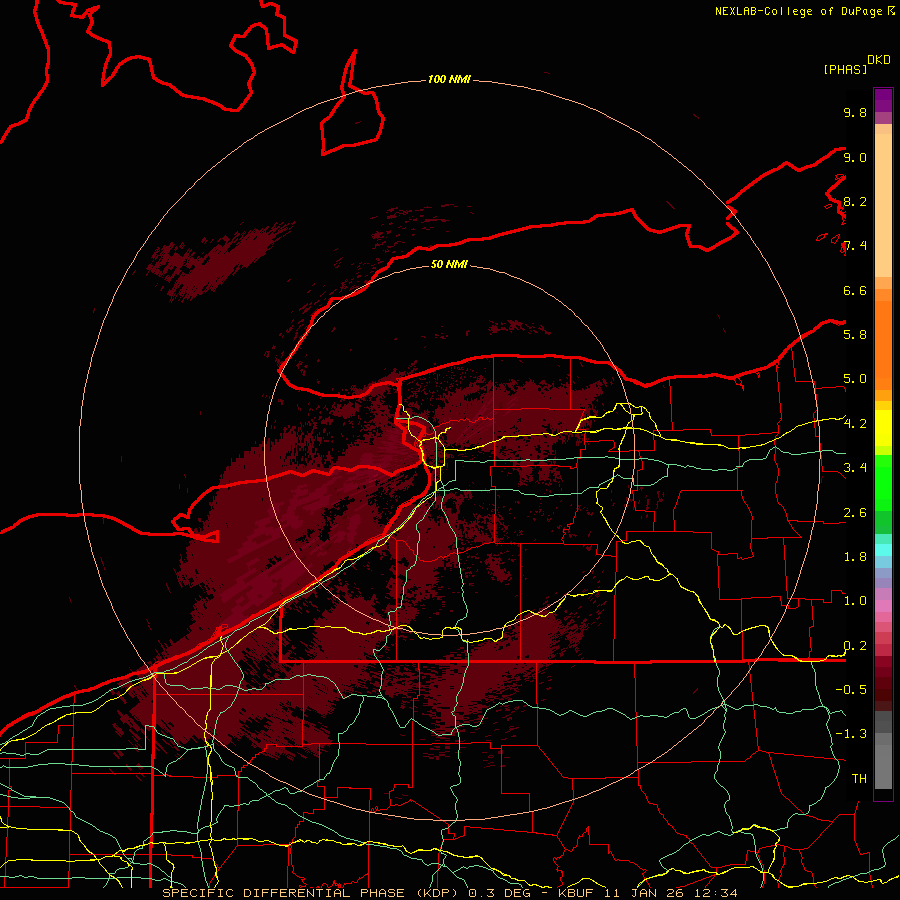The image size is (900, 900).
Task: Click the 50 NMI range ring label
Action: tap(449, 264)
